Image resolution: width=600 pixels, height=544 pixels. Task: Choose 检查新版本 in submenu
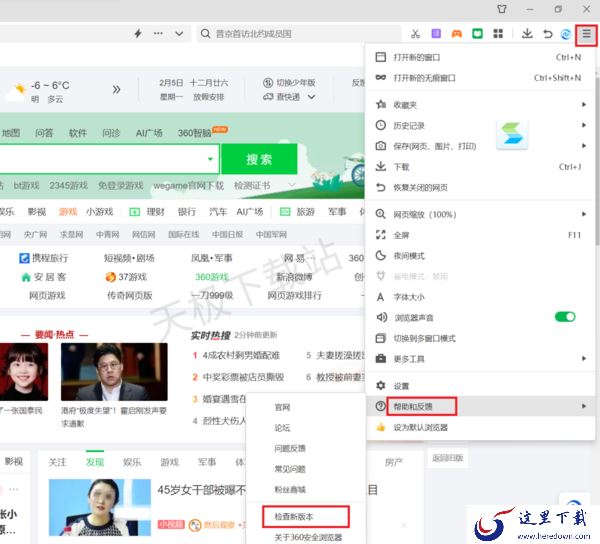pyautogui.click(x=306, y=516)
